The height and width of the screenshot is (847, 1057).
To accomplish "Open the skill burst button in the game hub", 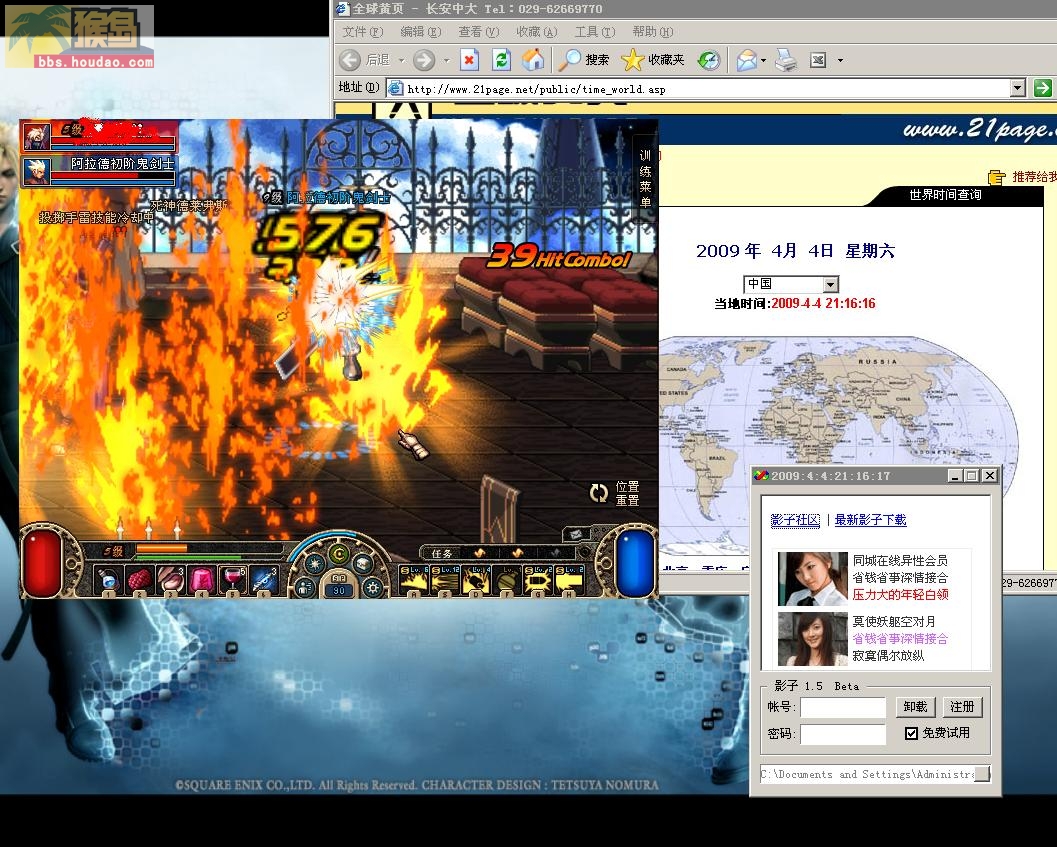I will [315, 563].
